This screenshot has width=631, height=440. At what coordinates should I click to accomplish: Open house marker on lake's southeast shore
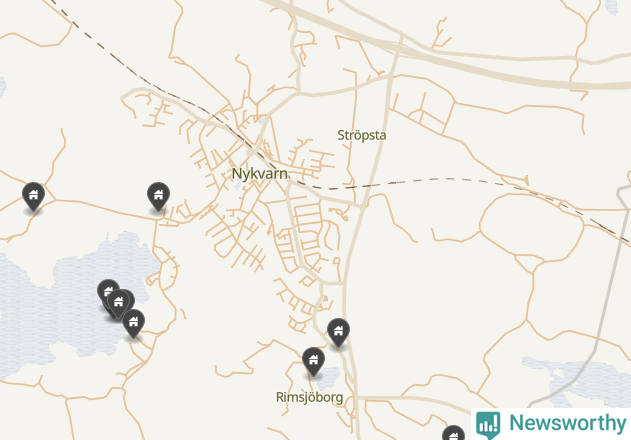click(133, 324)
